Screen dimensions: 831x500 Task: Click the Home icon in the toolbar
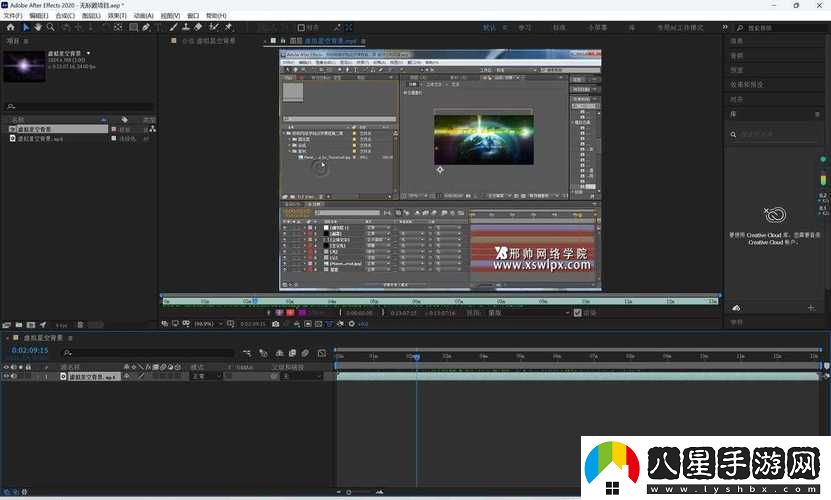pyautogui.click(x=8, y=27)
